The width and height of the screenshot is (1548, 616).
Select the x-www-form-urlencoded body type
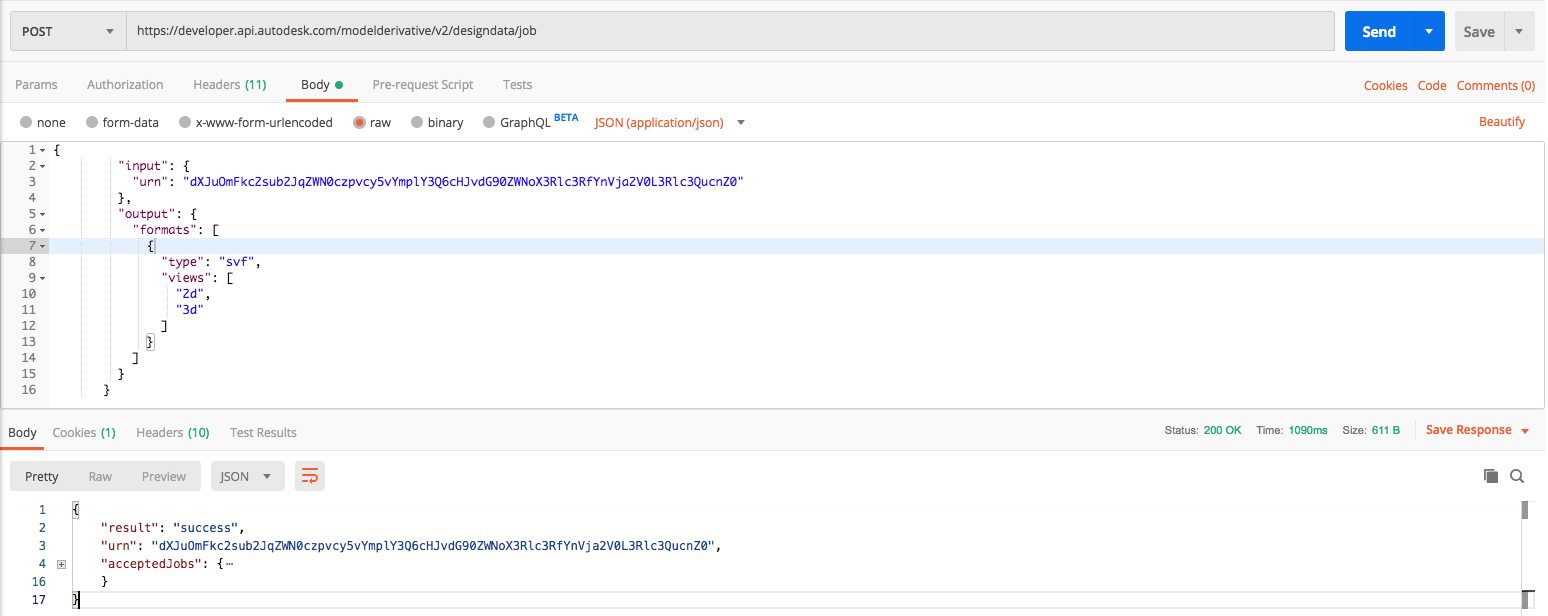(x=255, y=123)
